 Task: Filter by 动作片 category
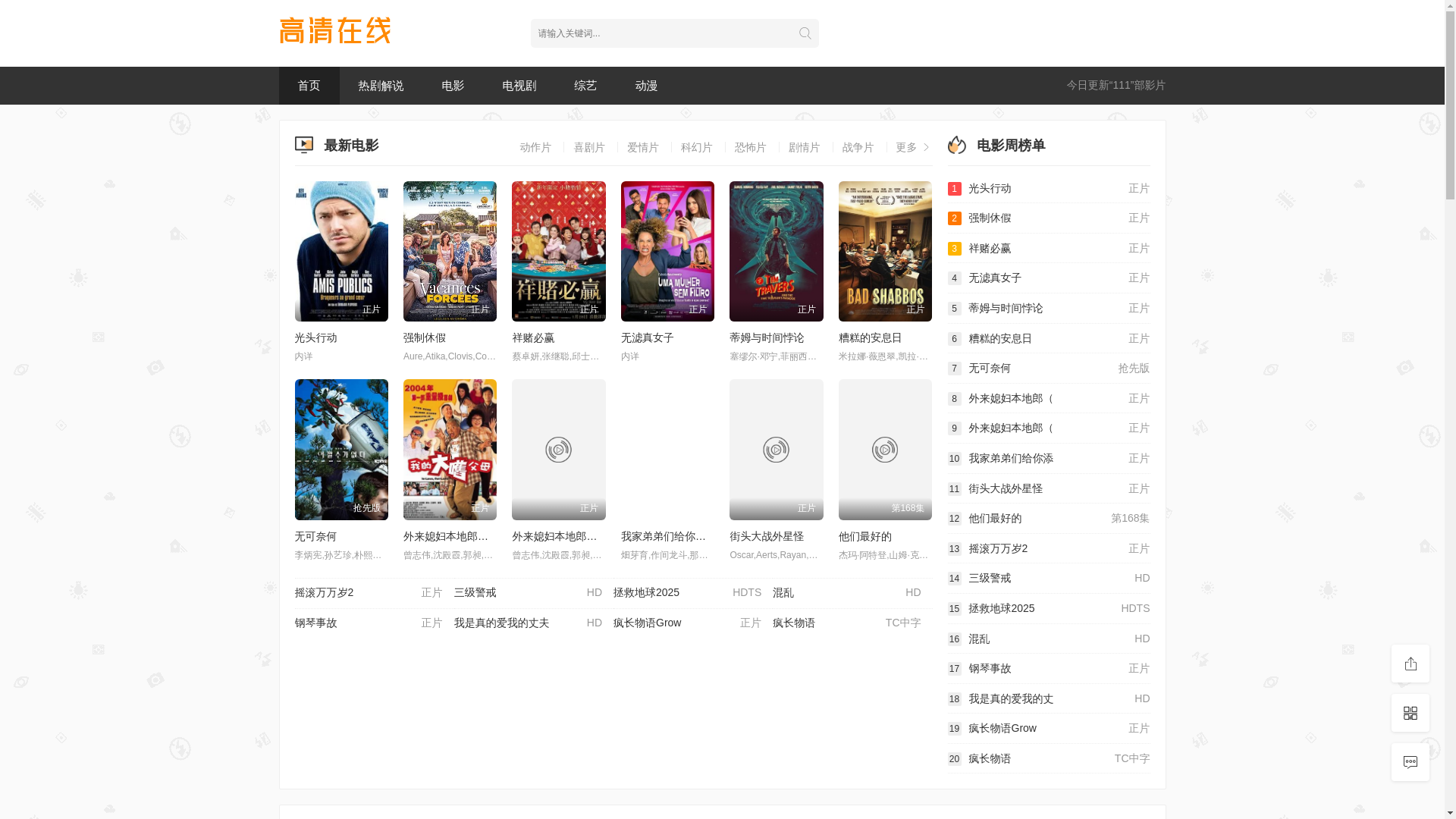click(x=535, y=147)
